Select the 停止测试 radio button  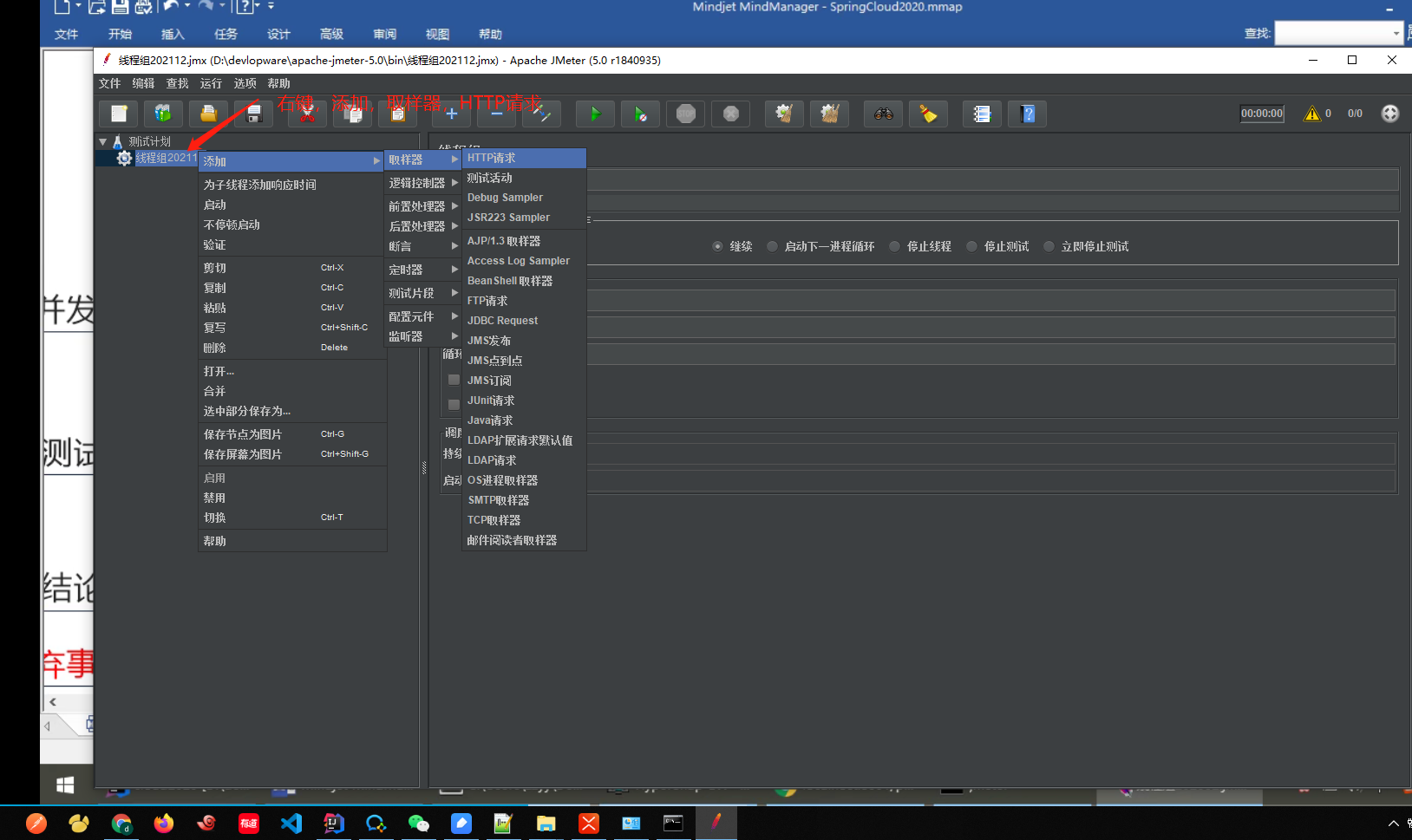pos(971,246)
